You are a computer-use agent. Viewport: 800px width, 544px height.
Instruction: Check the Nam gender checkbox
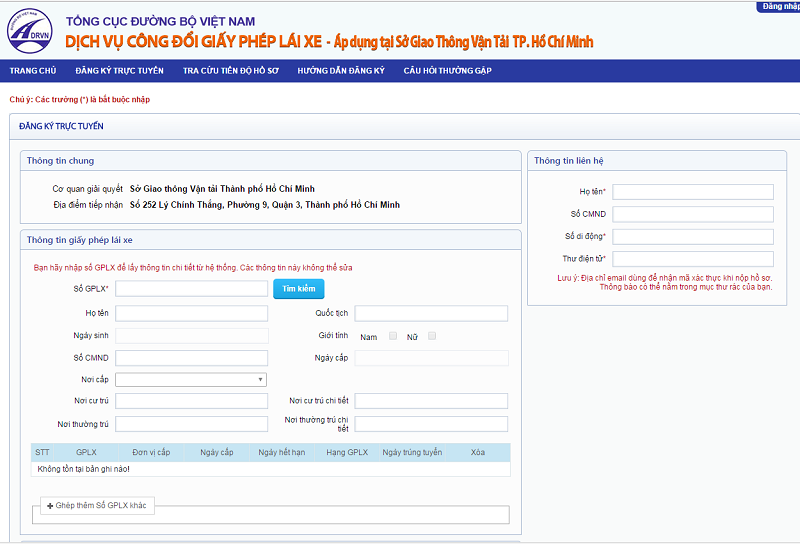pos(393,336)
